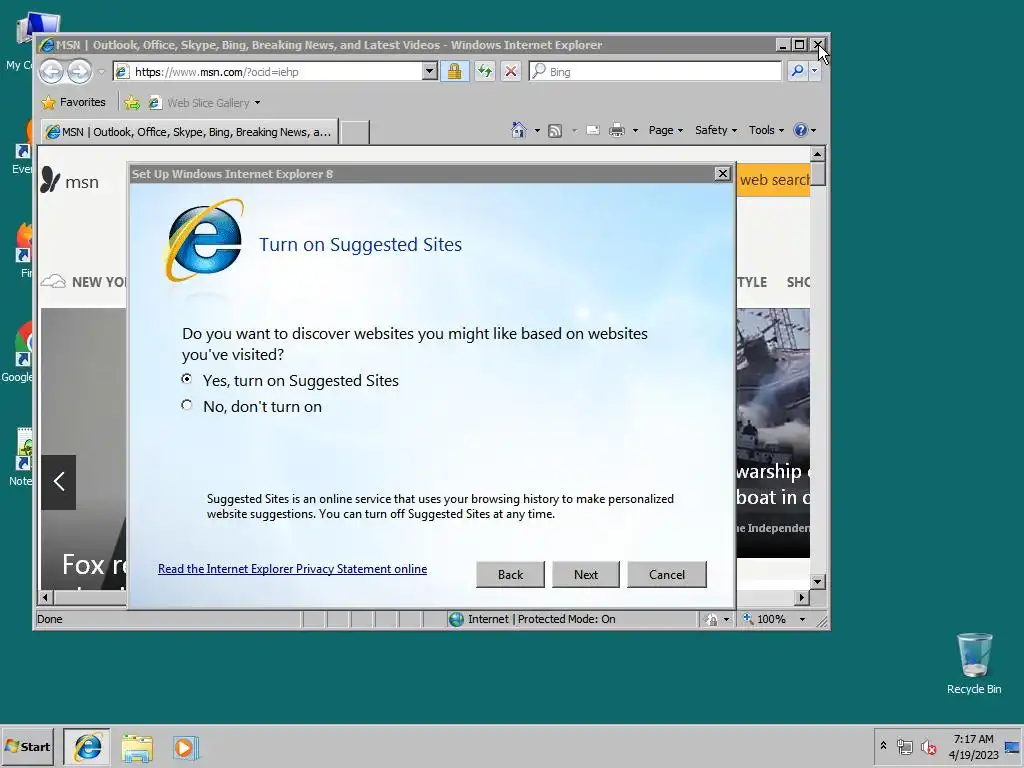The image size is (1024, 768).
Task: Open the Safety menu
Action: point(716,130)
